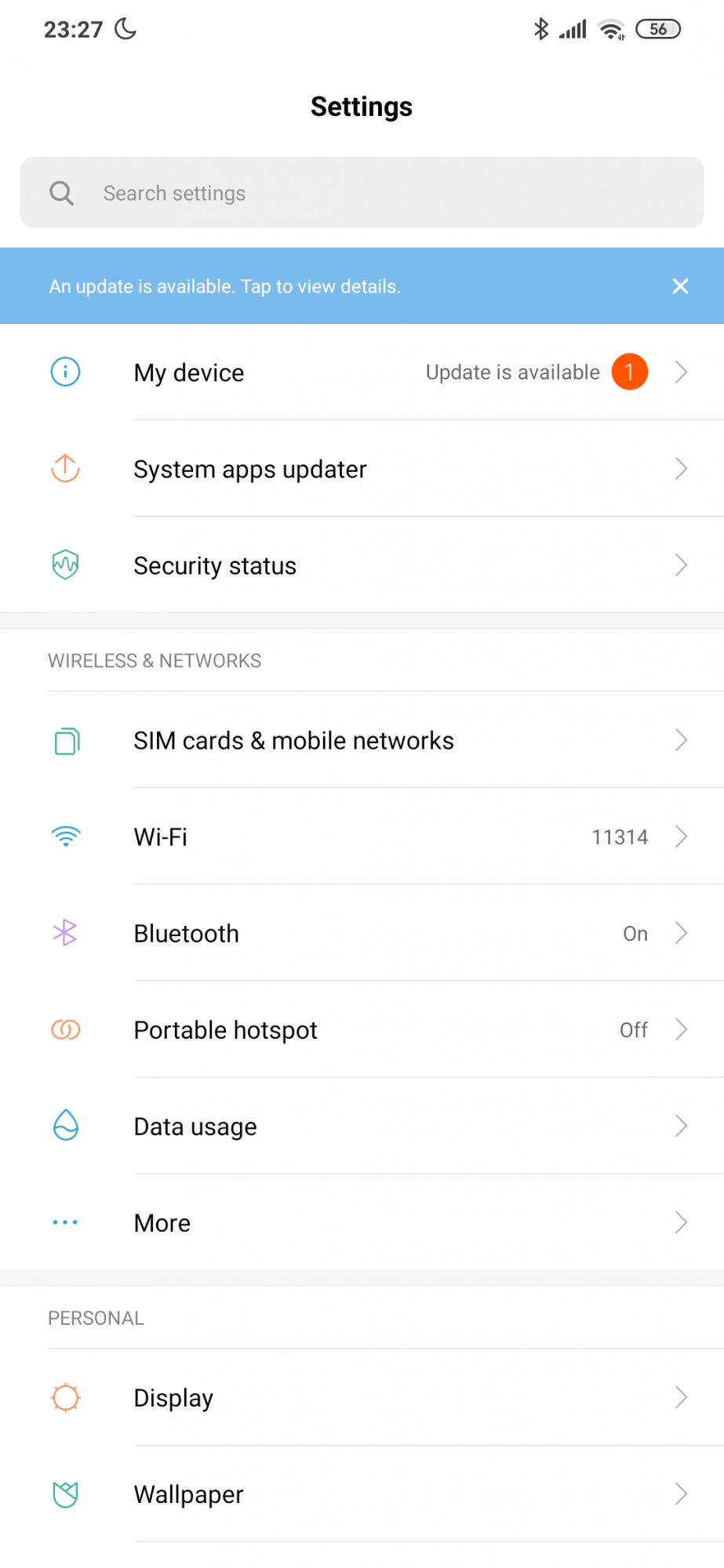This screenshot has height=1568, width=724.
Task: Expand the Wi-Fi chevron arrow
Action: (681, 837)
